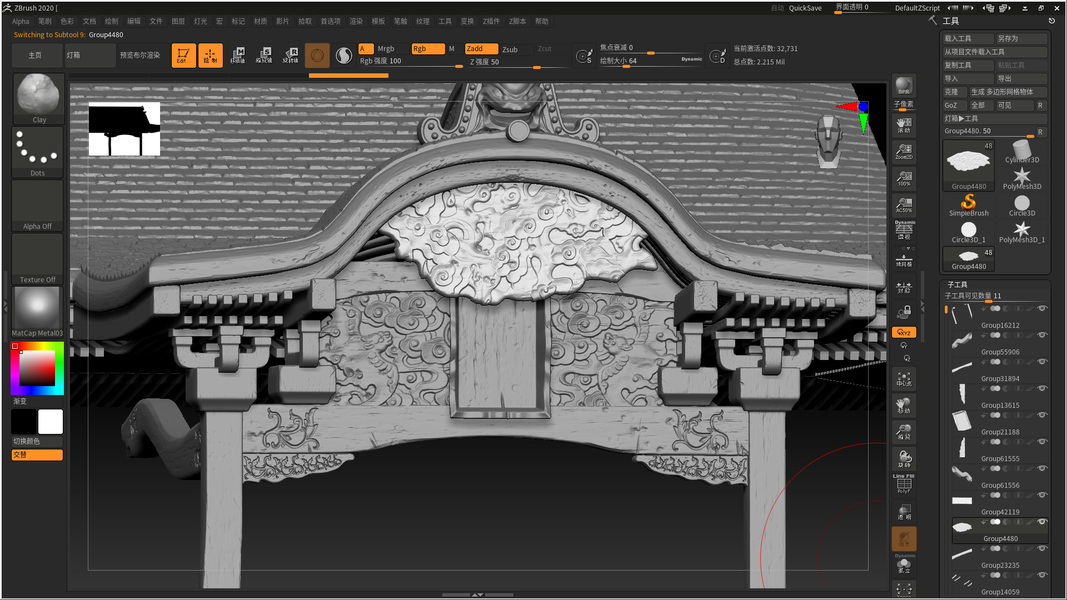This screenshot has width=1067, height=600.
Task: Hide the Group21188 subtool via eye icon
Action: [x=1042, y=415]
